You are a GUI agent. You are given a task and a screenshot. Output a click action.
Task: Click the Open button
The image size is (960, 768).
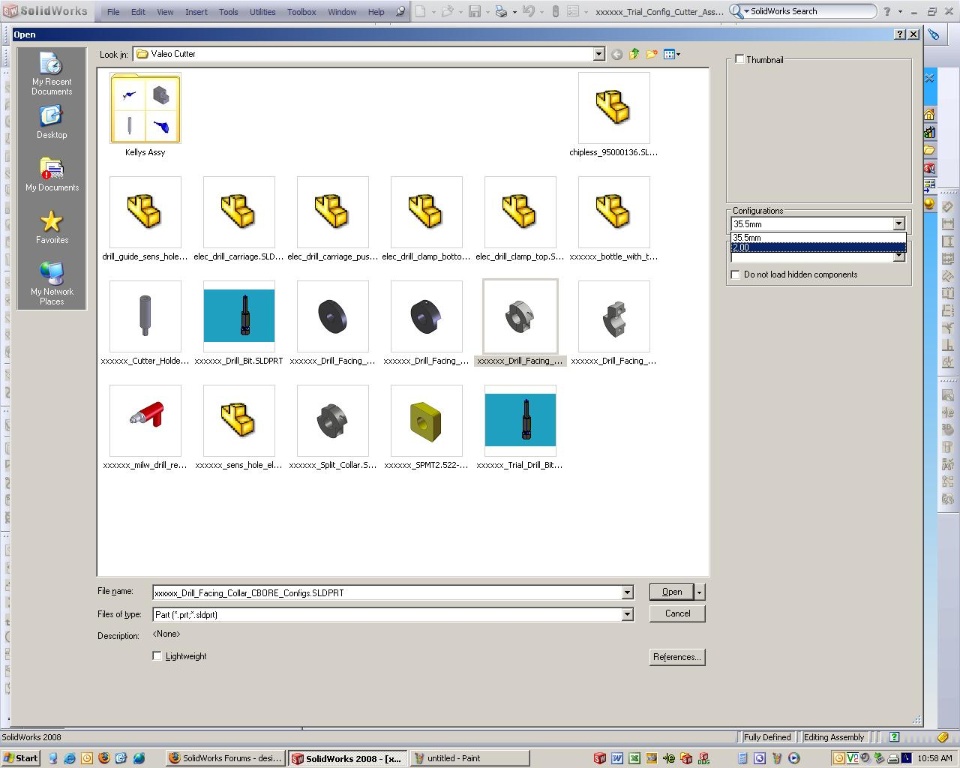point(672,592)
